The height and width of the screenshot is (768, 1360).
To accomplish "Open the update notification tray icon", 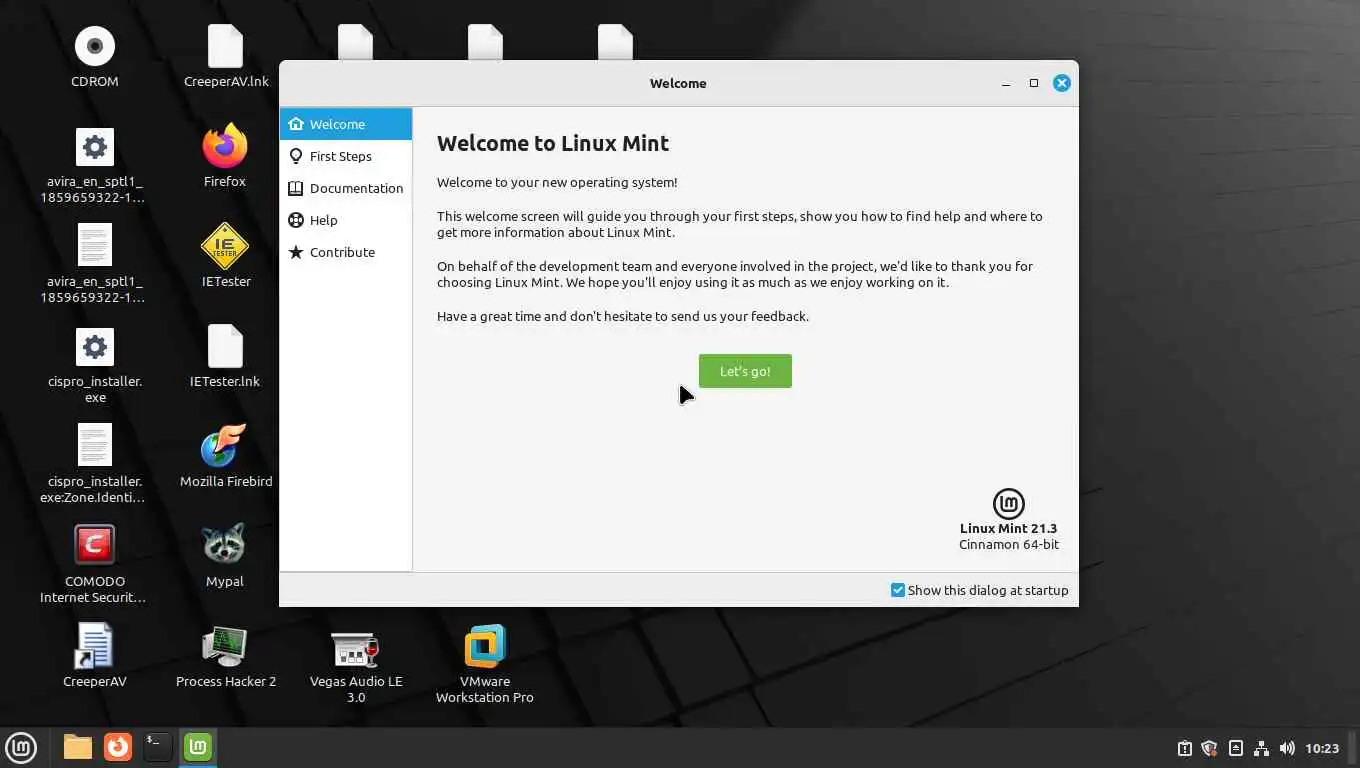I will (x=1185, y=748).
